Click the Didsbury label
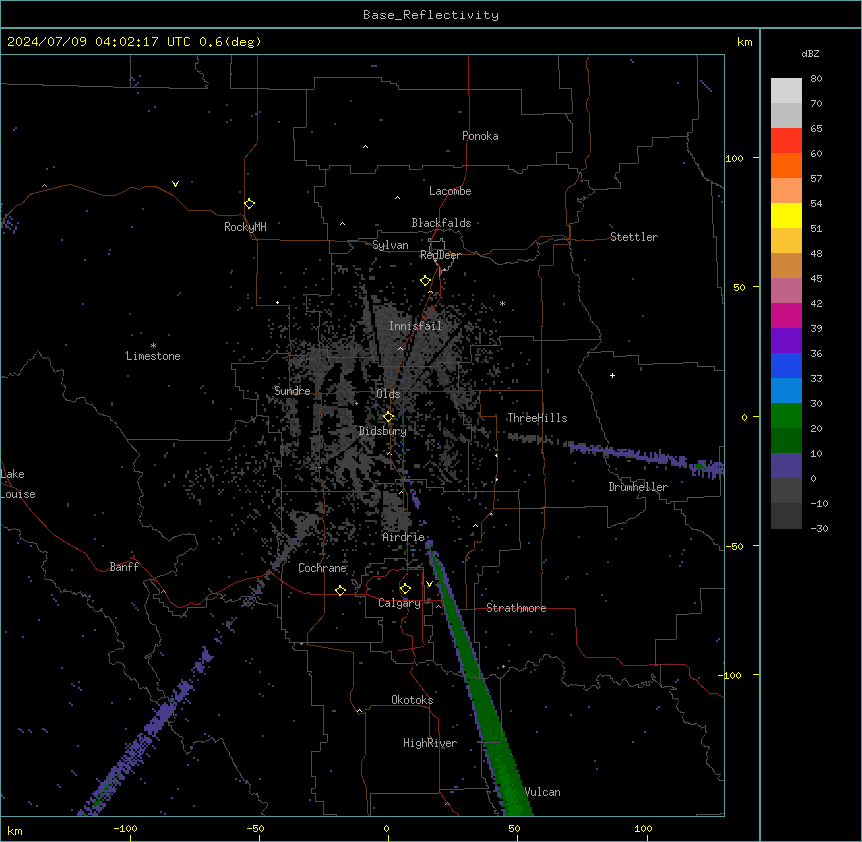The image size is (862, 842). [x=383, y=431]
